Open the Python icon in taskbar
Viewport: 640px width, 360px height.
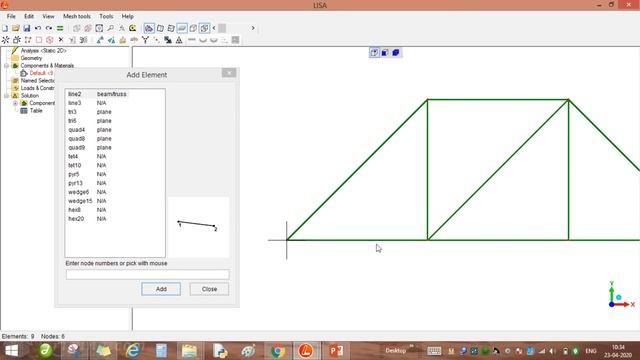pos(220,351)
